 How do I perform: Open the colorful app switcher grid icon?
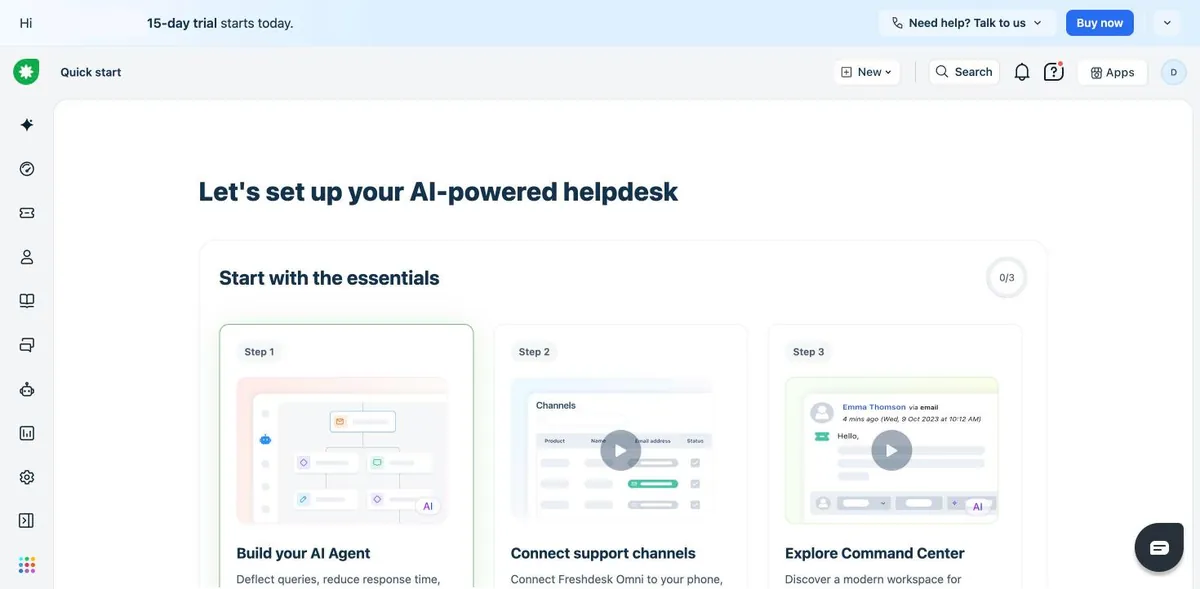click(x=27, y=565)
